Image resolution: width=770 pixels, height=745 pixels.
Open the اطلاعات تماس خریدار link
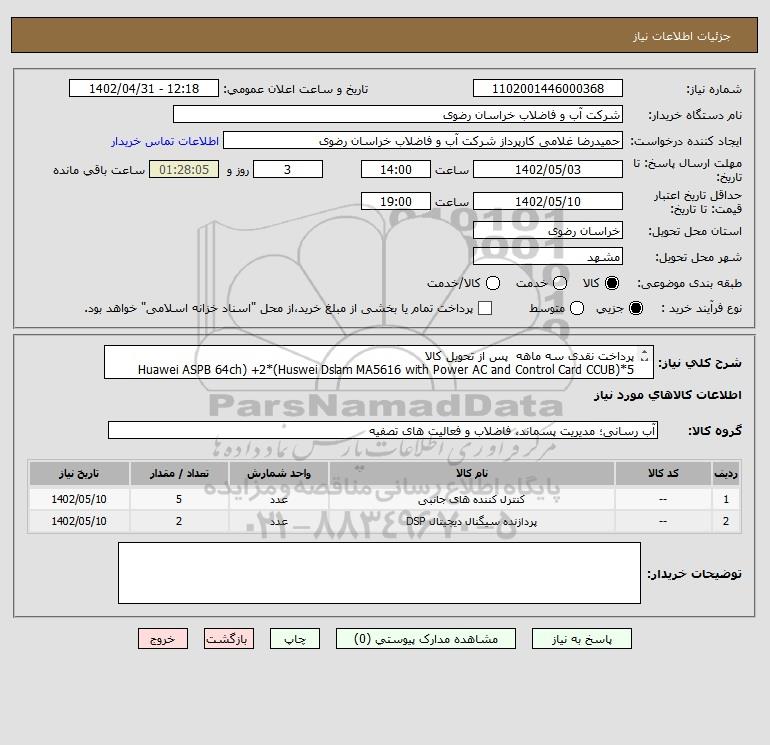tap(165, 141)
